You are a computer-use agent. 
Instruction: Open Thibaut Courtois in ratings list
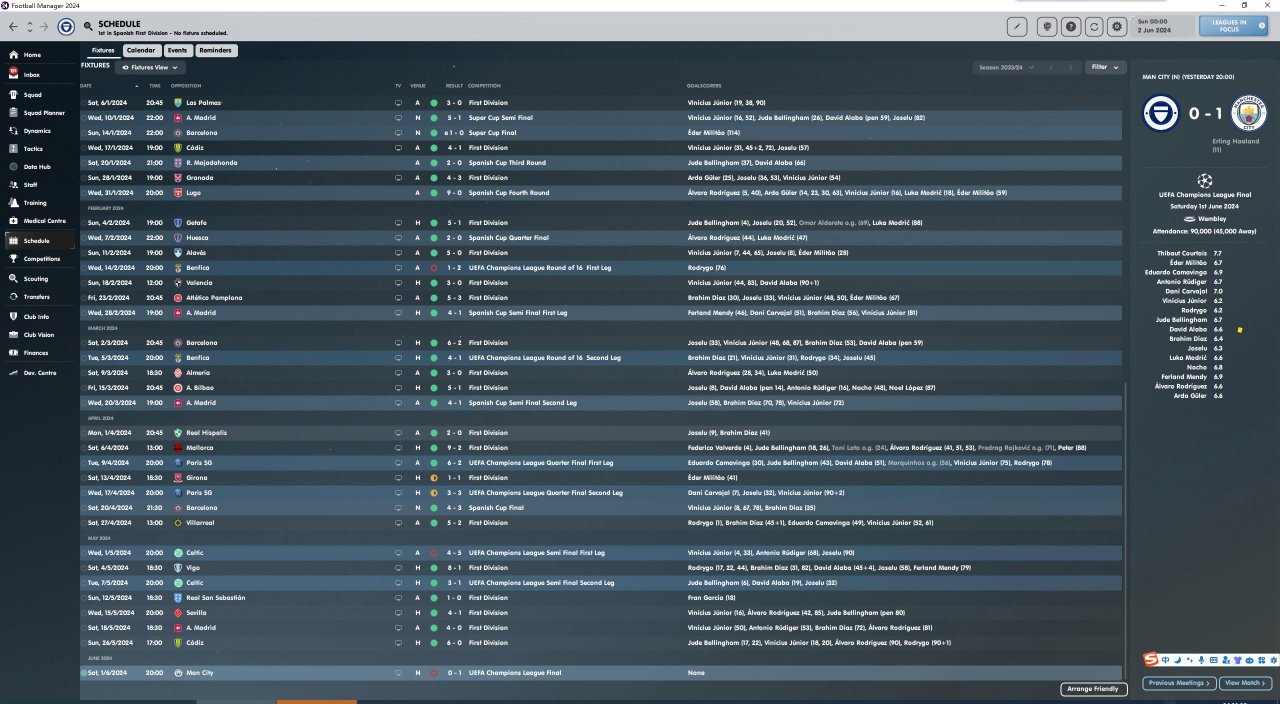1181,254
